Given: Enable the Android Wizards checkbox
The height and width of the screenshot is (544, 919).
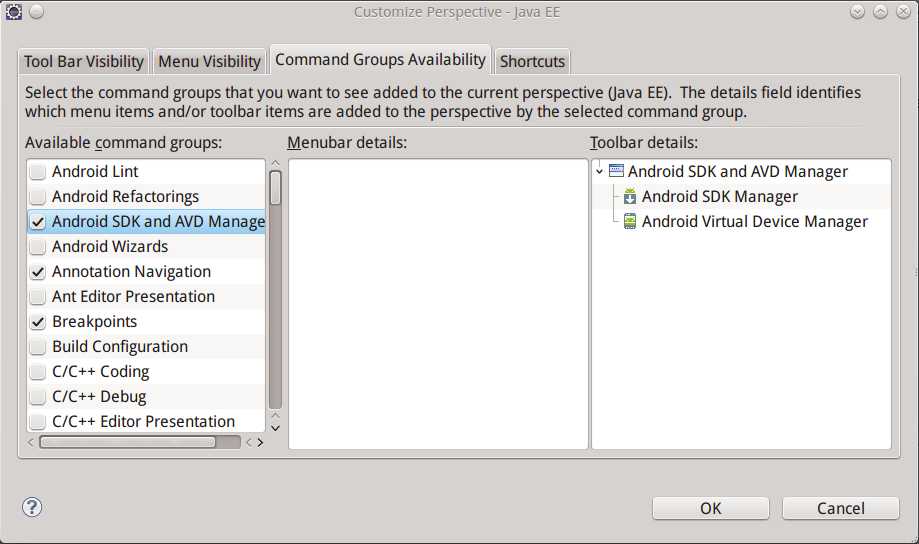Looking at the screenshot, I should (38, 247).
